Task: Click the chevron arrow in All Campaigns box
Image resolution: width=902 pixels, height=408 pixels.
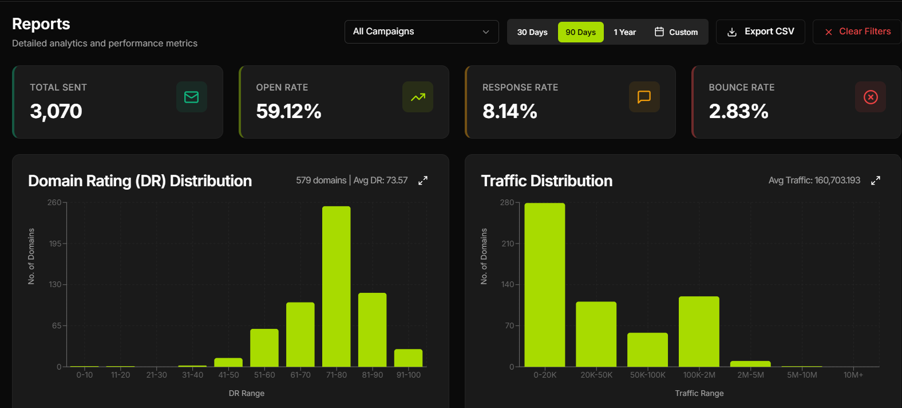Action: pyautogui.click(x=486, y=32)
